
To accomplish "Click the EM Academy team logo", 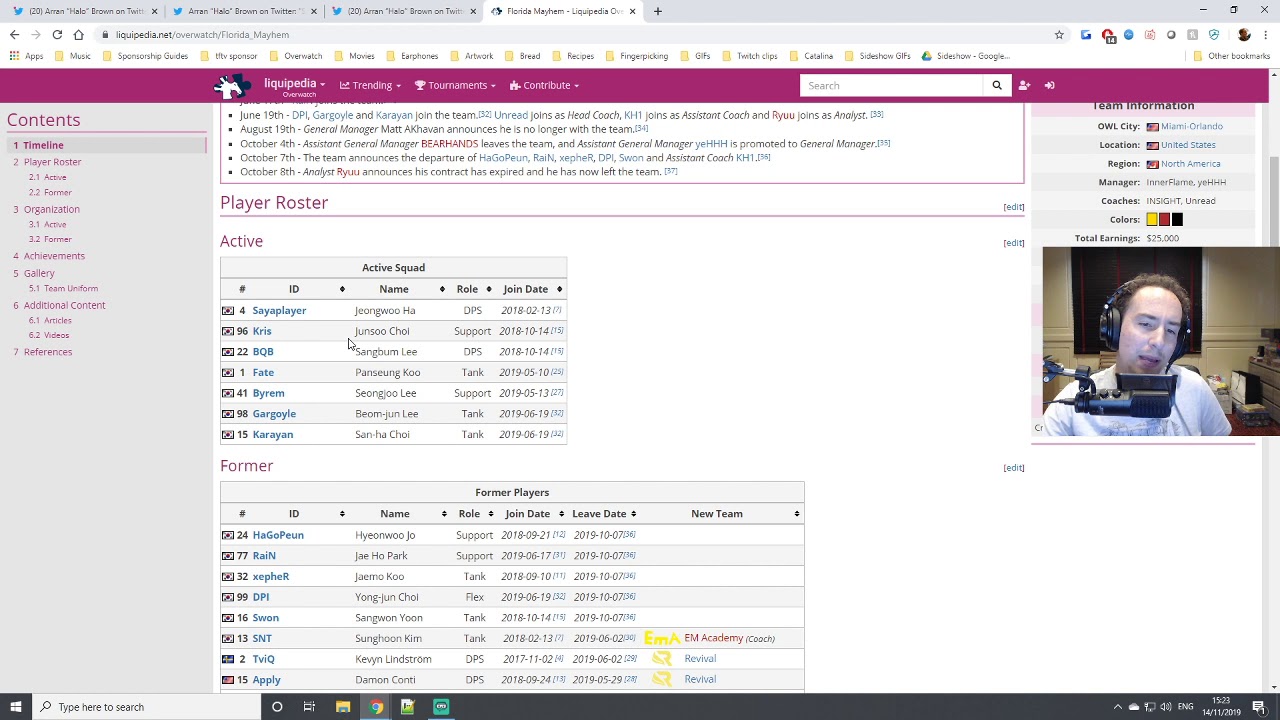I will point(662,638).
